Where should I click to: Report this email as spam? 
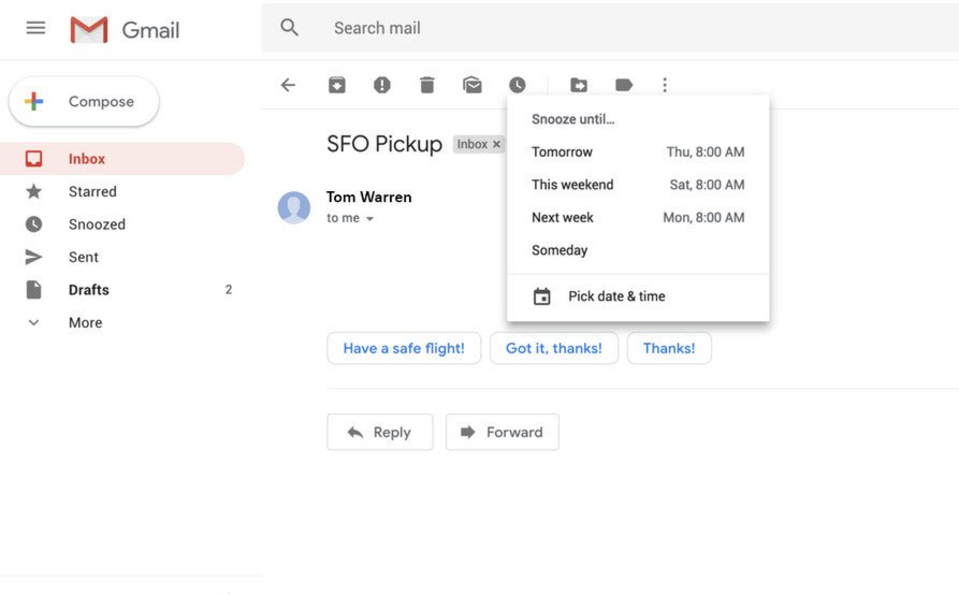click(382, 85)
